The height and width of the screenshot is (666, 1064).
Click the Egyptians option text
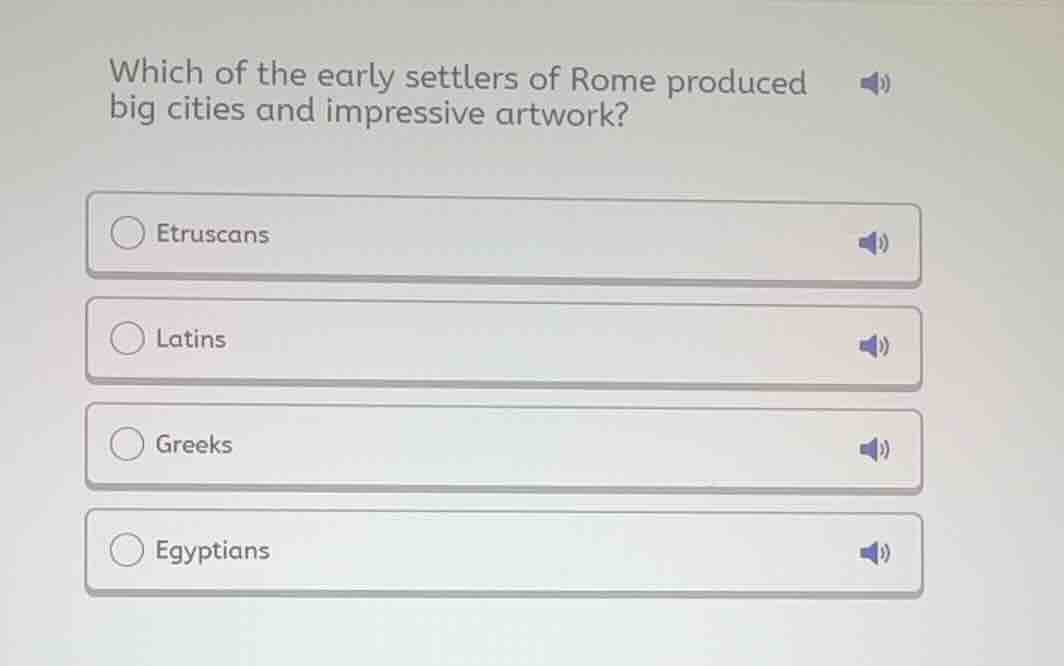tap(212, 550)
